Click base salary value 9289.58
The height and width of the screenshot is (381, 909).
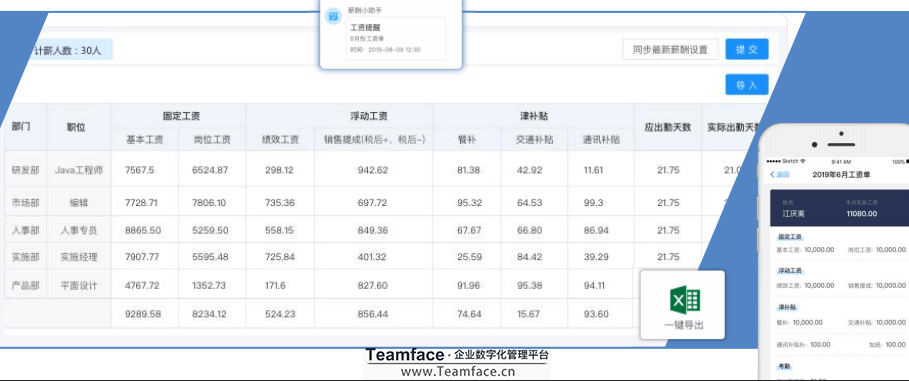(x=143, y=314)
